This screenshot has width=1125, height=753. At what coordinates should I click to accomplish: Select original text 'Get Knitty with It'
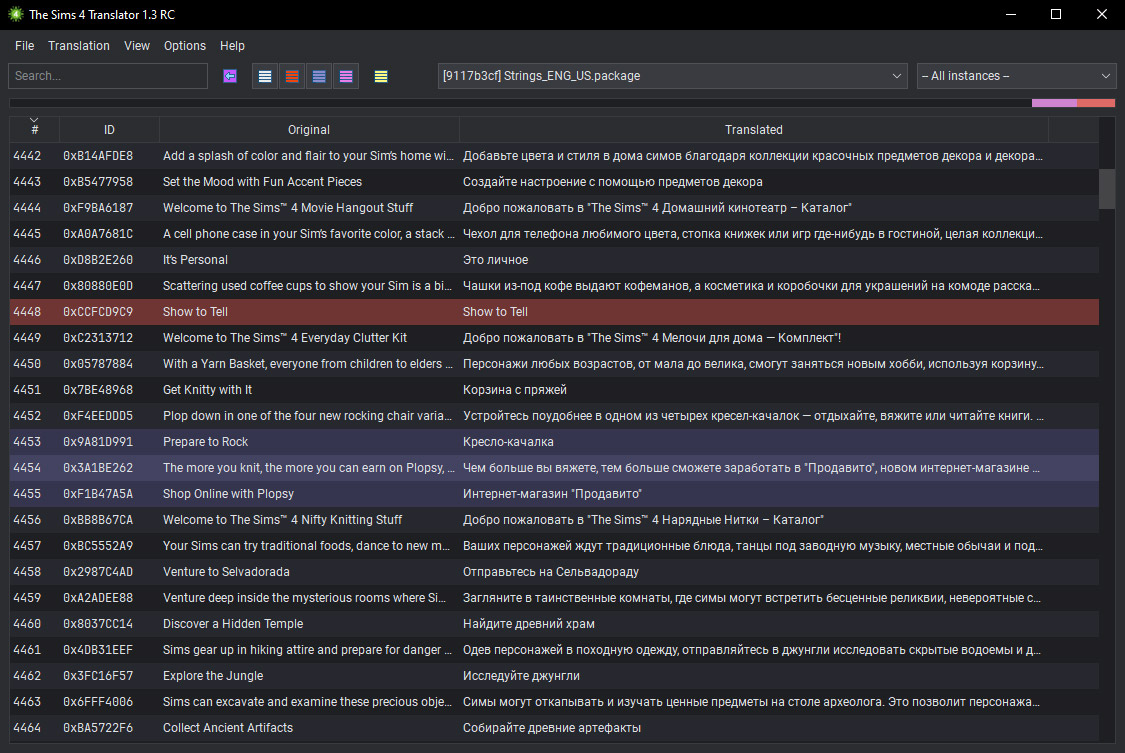pyautogui.click(x=207, y=390)
